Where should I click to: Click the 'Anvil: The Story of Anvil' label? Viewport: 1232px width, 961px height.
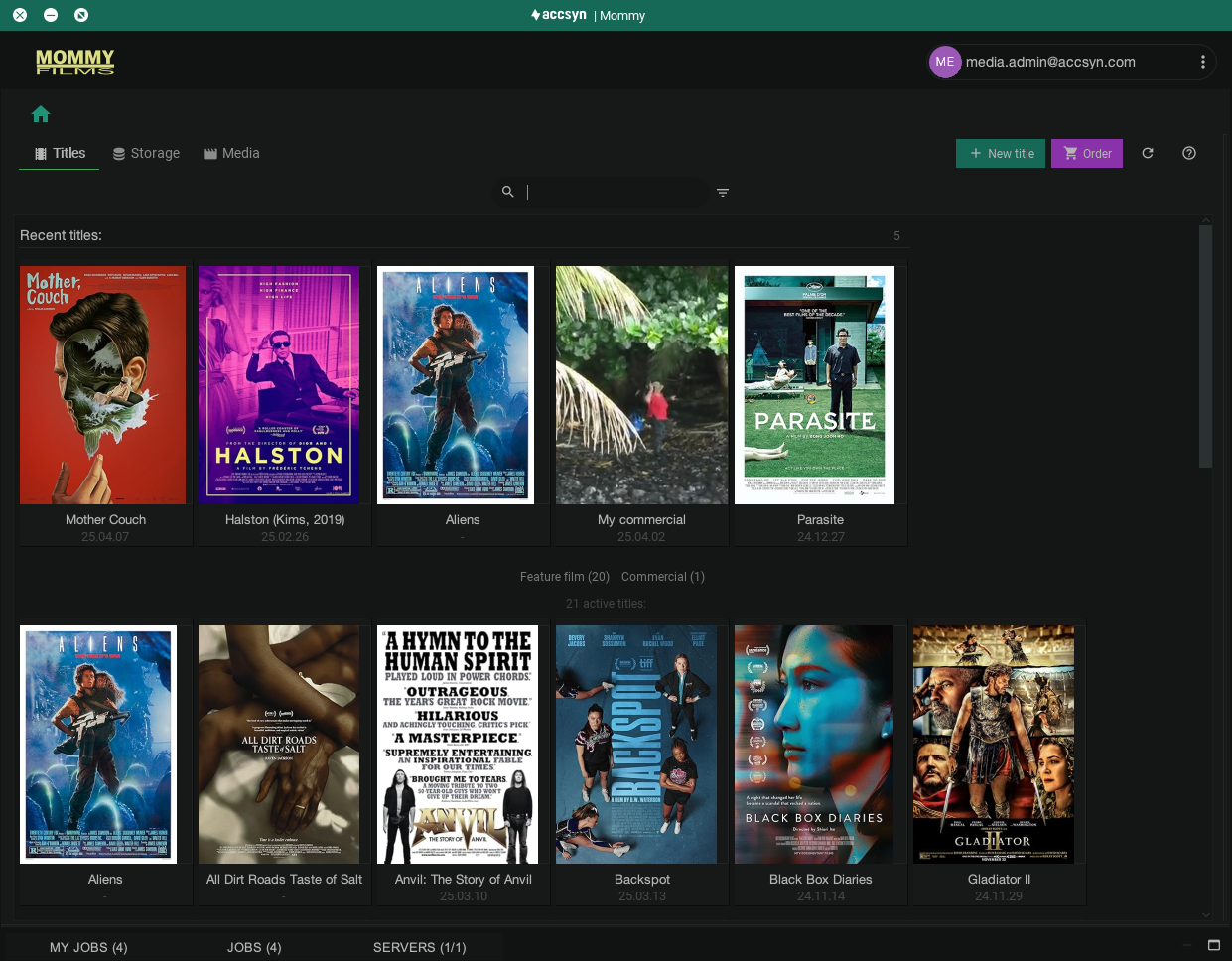pyautogui.click(x=463, y=880)
